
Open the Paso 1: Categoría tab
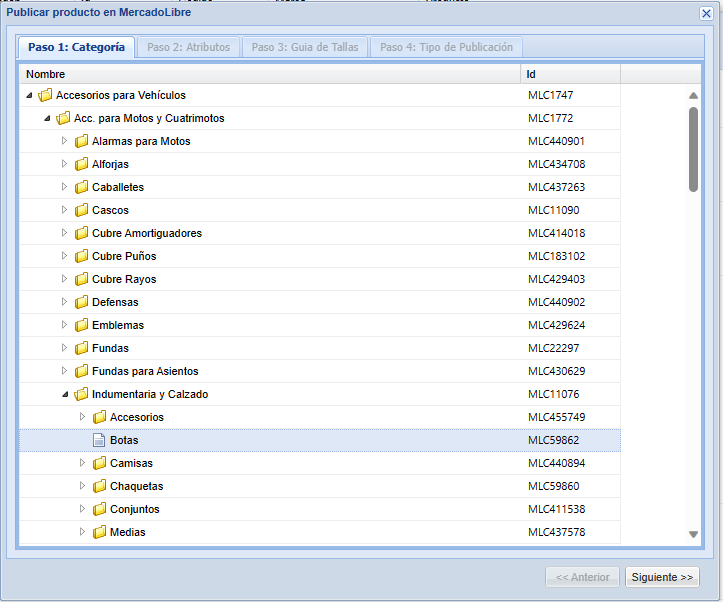click(x=76, y=47)
